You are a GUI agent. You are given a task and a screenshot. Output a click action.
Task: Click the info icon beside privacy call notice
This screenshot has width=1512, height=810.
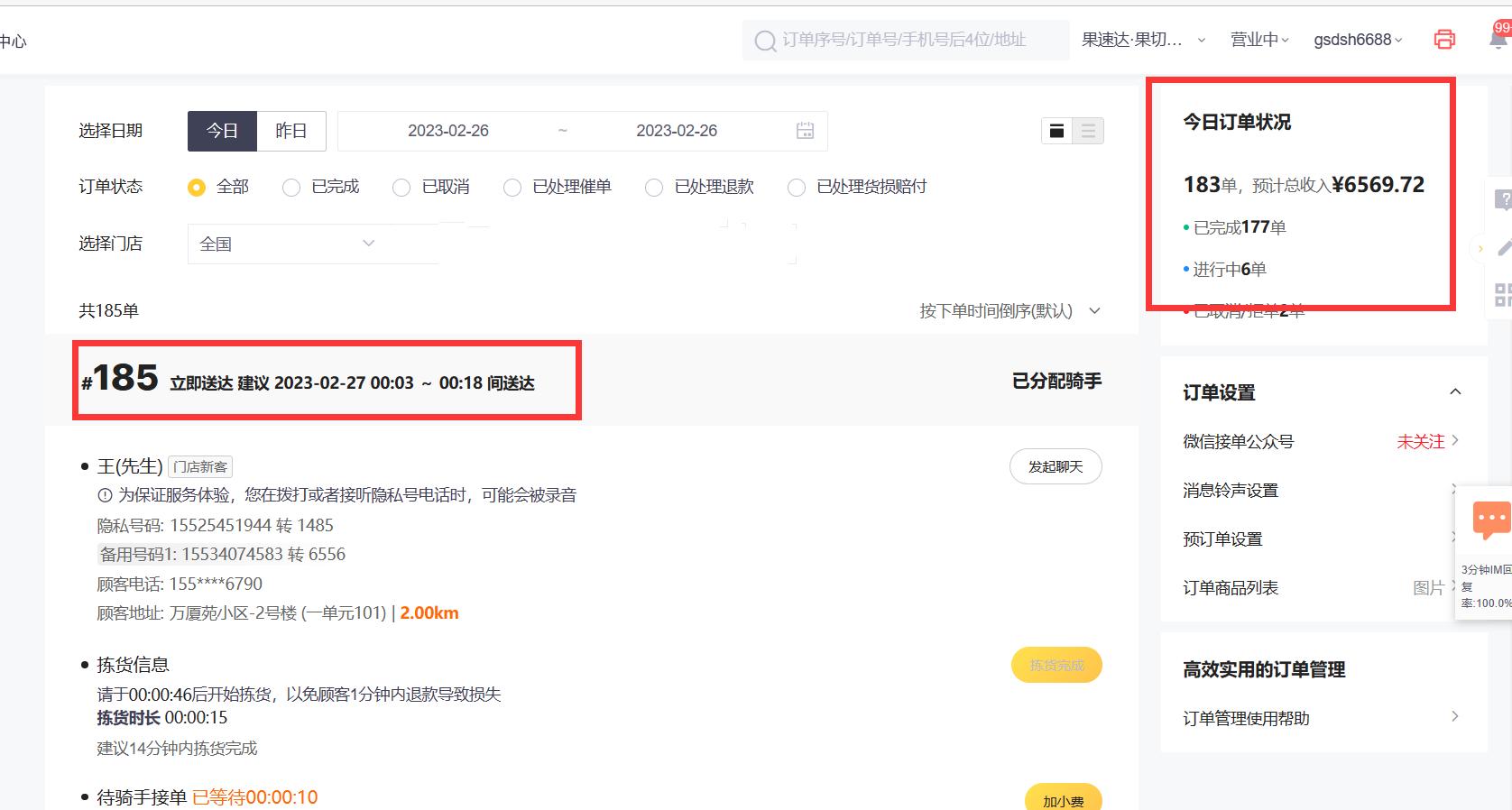tap(105, 495)
